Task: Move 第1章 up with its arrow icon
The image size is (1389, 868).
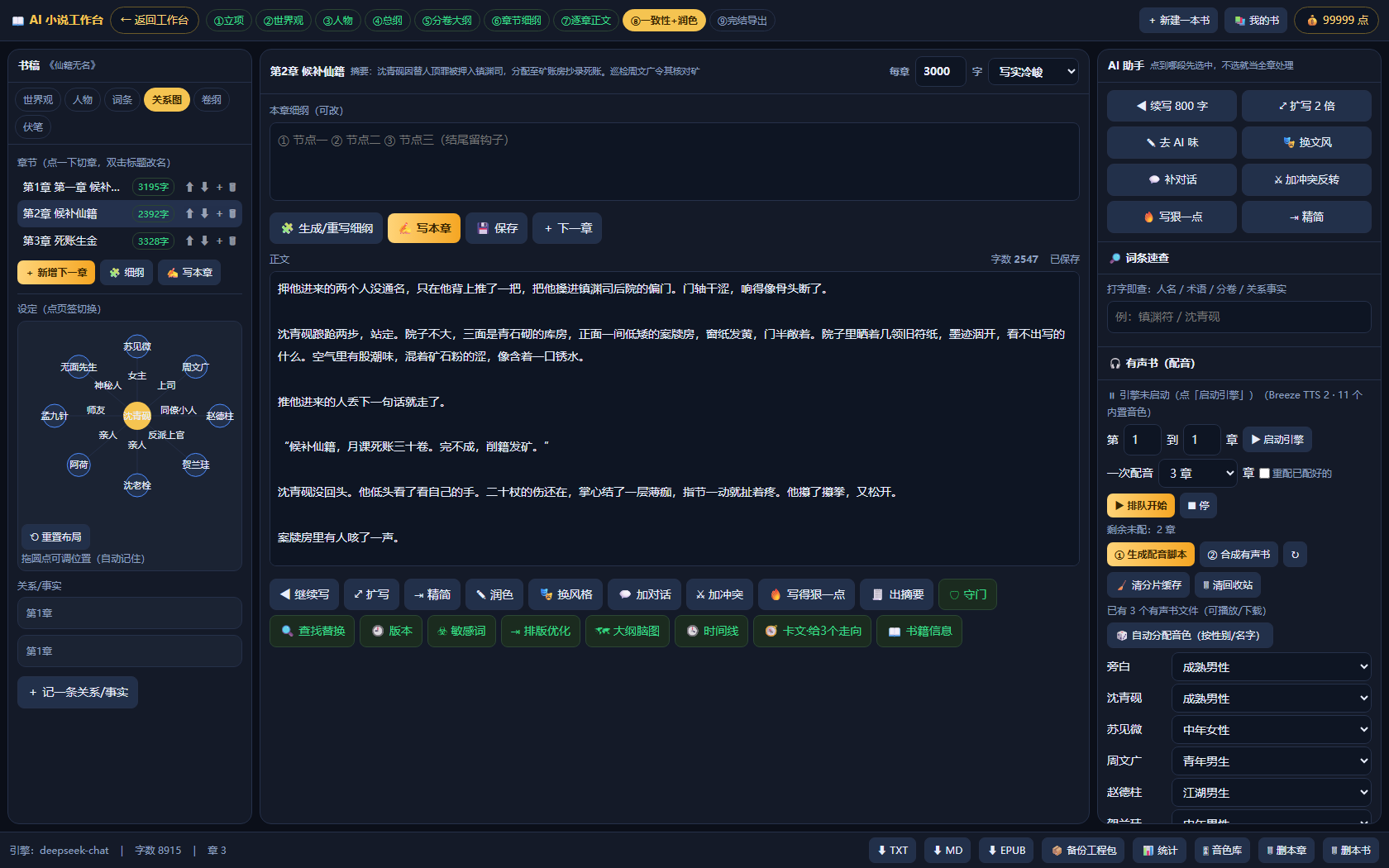Action: coord(189,187)
